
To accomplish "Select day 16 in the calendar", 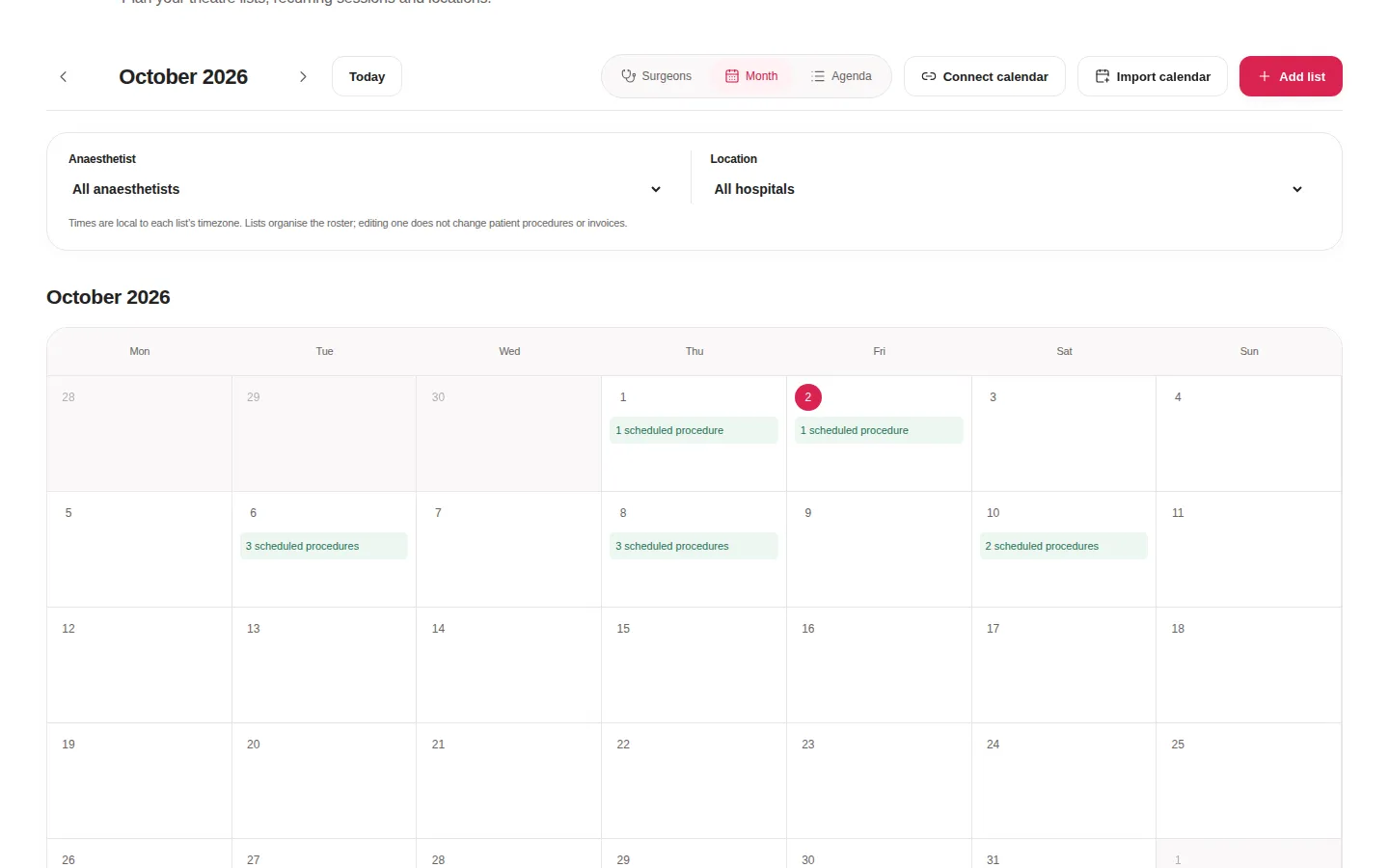I will pos(808,629).
